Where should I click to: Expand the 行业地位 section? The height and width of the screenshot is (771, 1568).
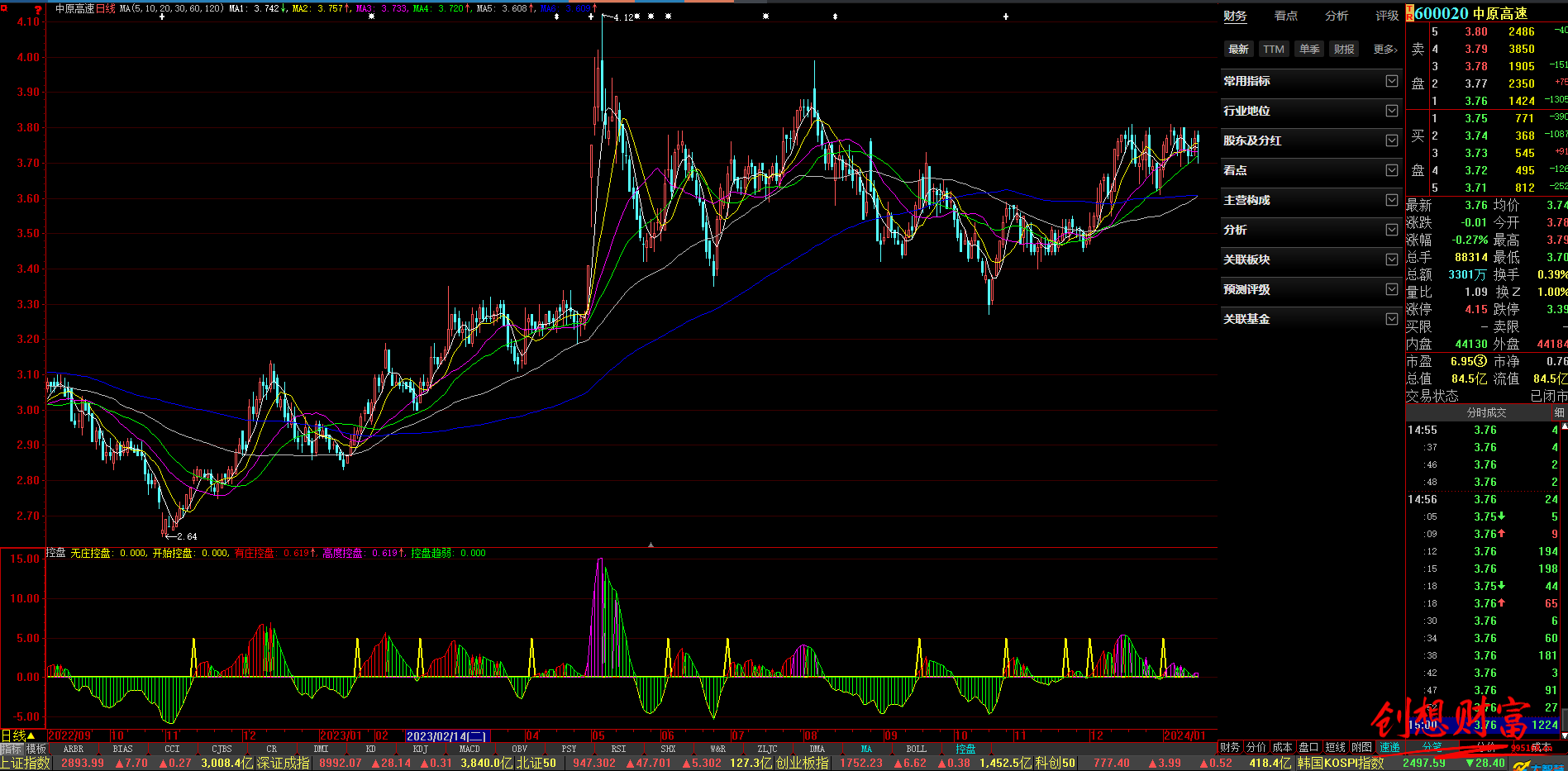tap(1311, 111)
